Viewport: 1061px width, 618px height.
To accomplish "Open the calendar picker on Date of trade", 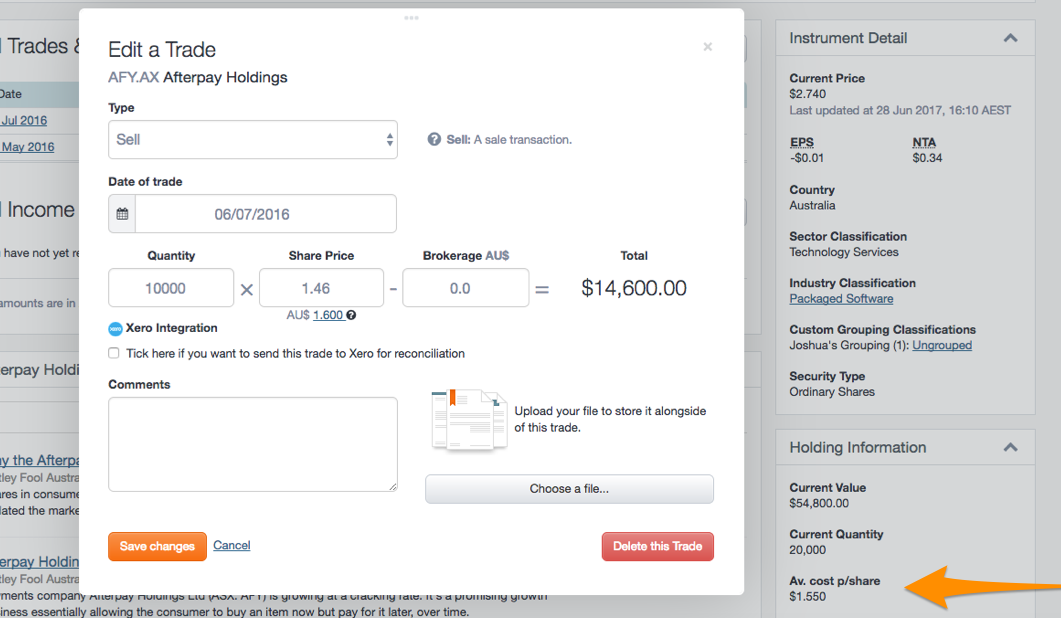I will tap(121, 213).
